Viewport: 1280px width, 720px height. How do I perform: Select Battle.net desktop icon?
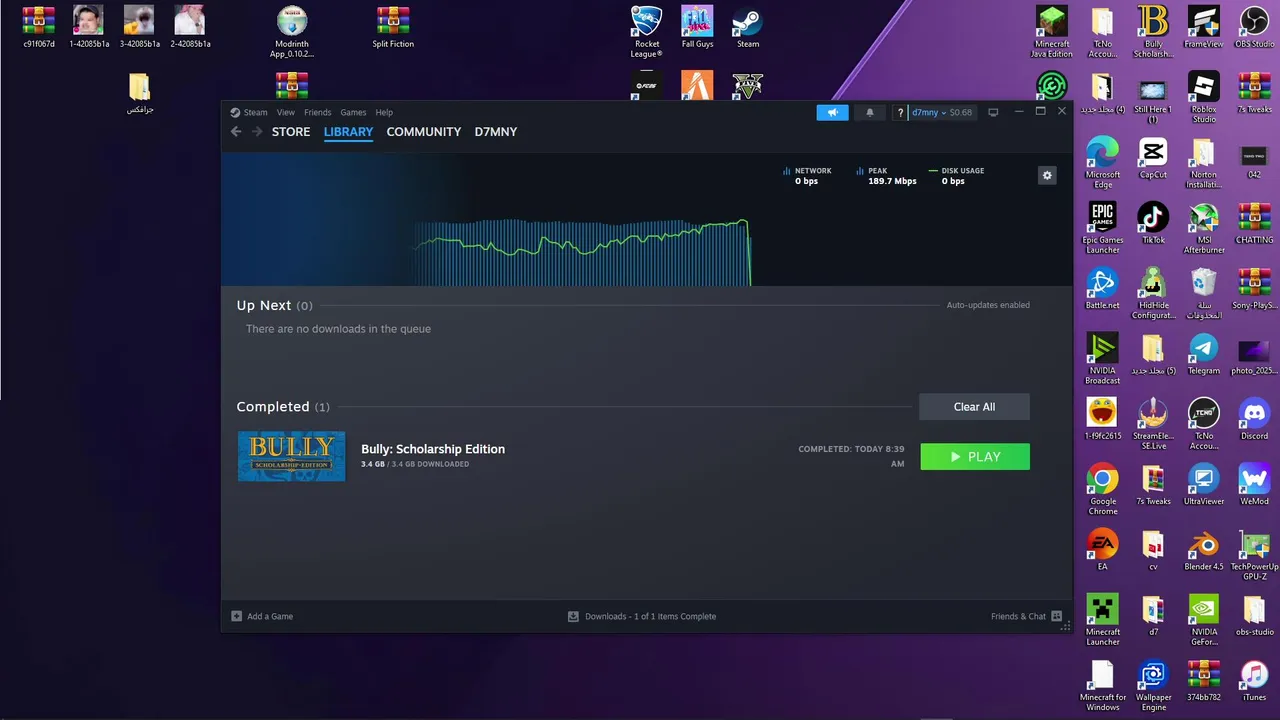coord(1102,289)
